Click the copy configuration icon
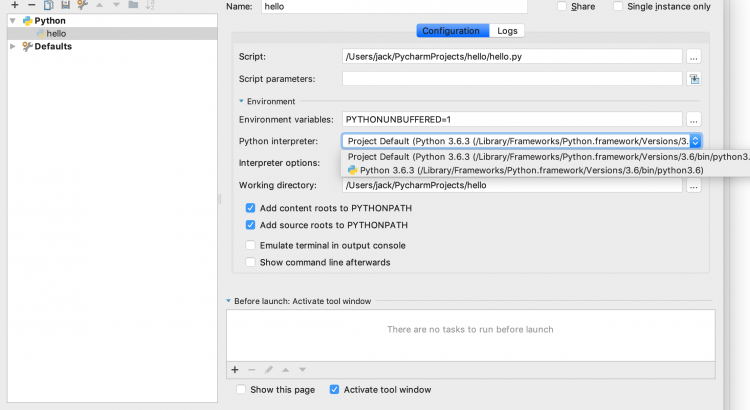Image resolution: width=750 pixels, height=410 pixels. [48, 5]
